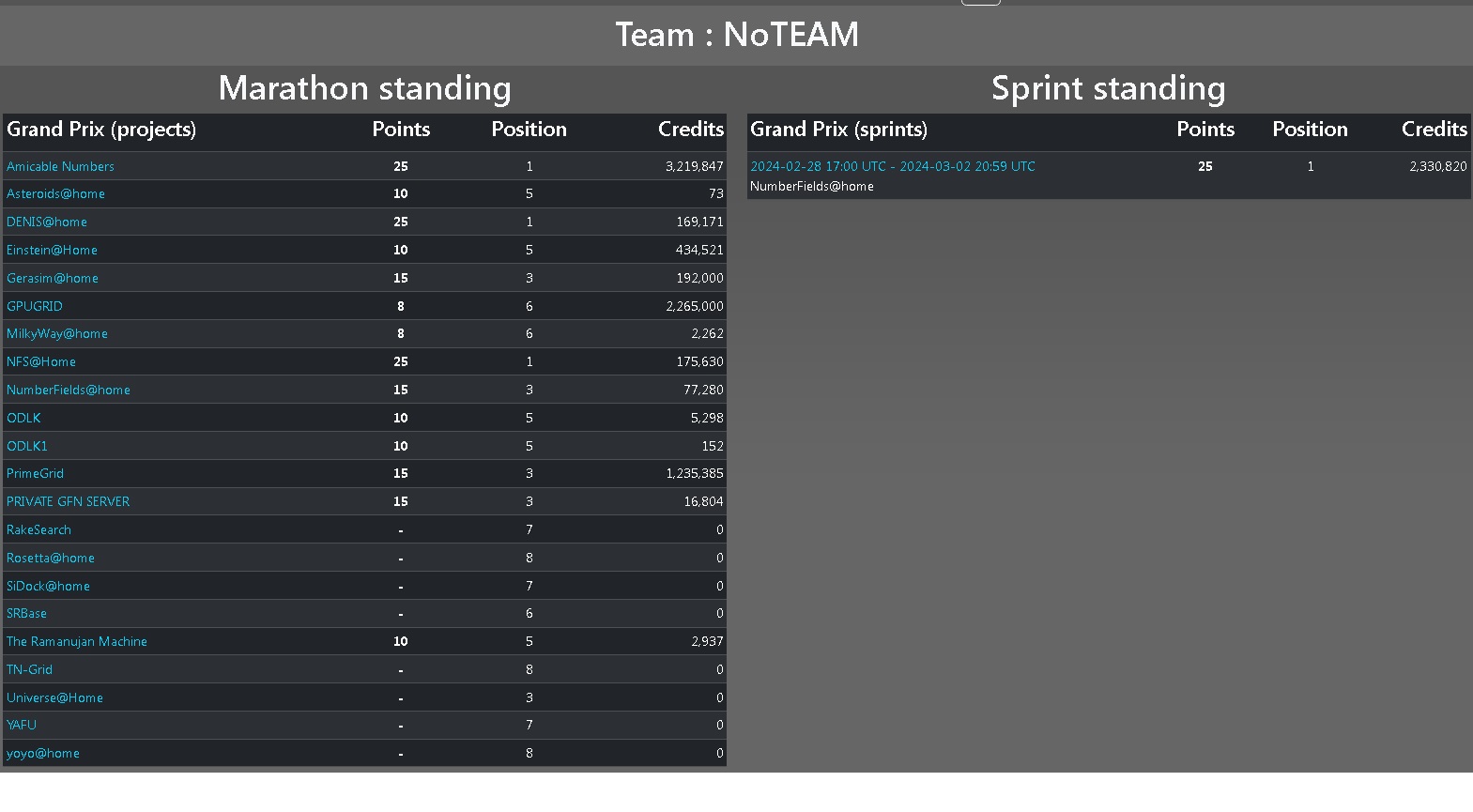Viewport: 1473px width, 812px height.
Task: Open the yoyo@home project link
Action: pos(42,753)
